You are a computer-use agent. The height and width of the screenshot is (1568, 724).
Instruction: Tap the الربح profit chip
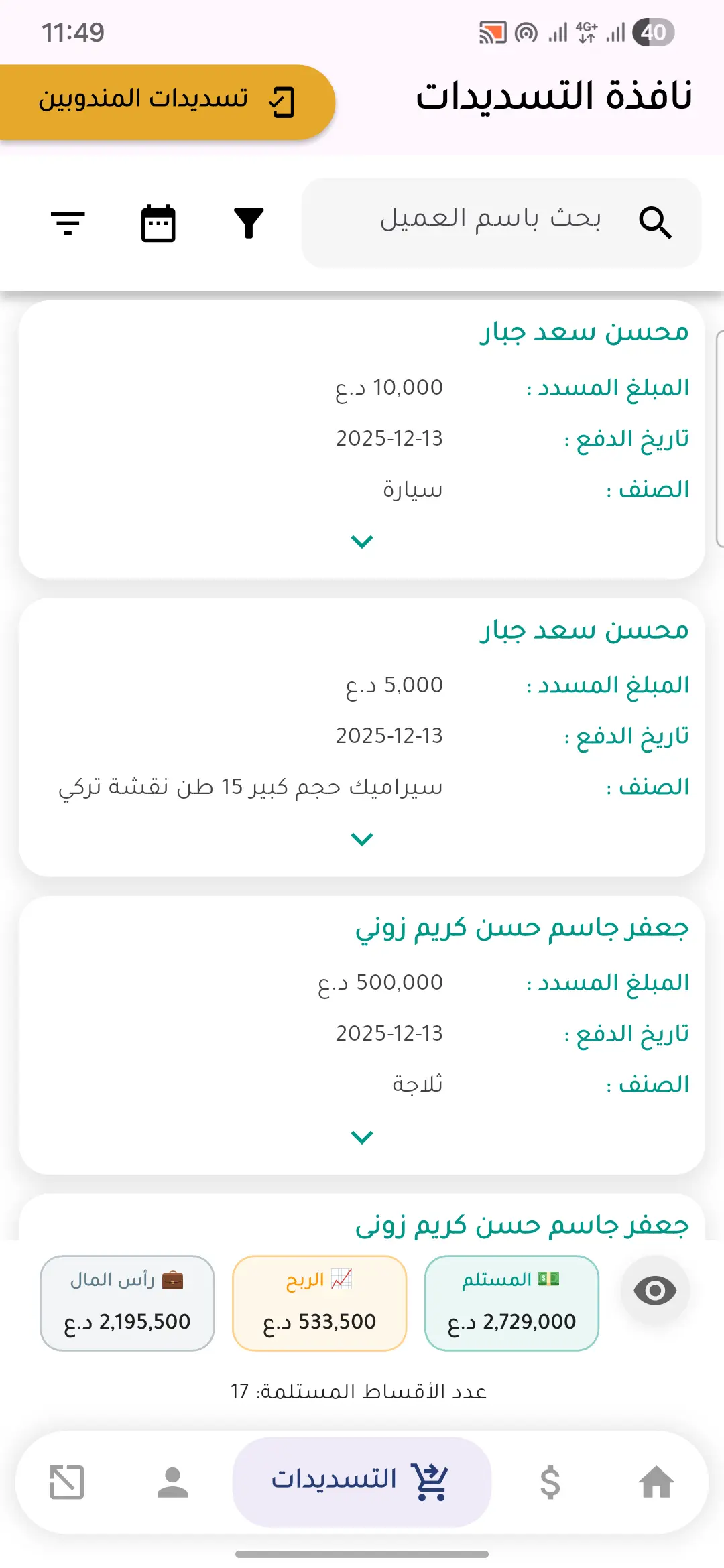click(x=319, y=1303)
